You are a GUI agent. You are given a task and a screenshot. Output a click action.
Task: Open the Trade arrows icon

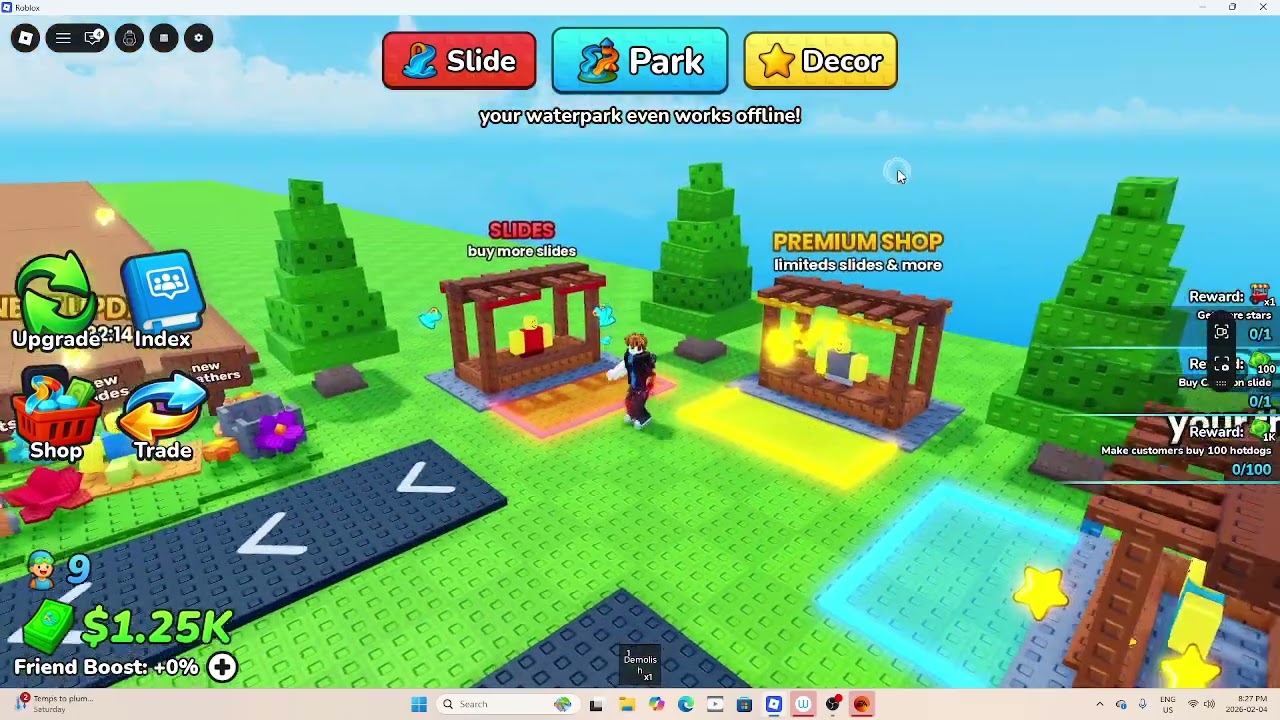(x=163, y=418)
